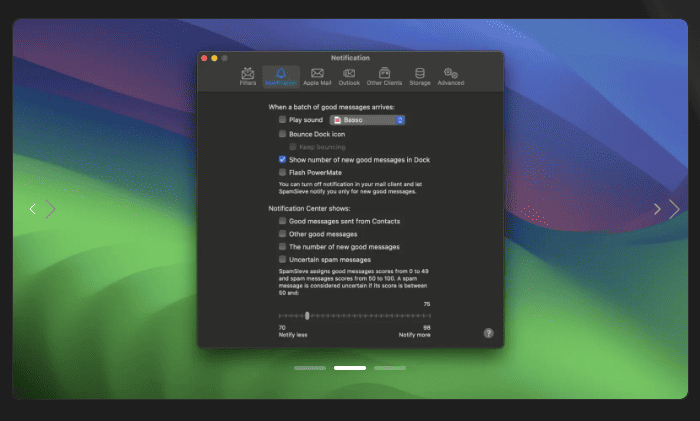This screenshot has height=421, width=700.
Task: Select the middle active carousel indicator
Action: point(350,368)
